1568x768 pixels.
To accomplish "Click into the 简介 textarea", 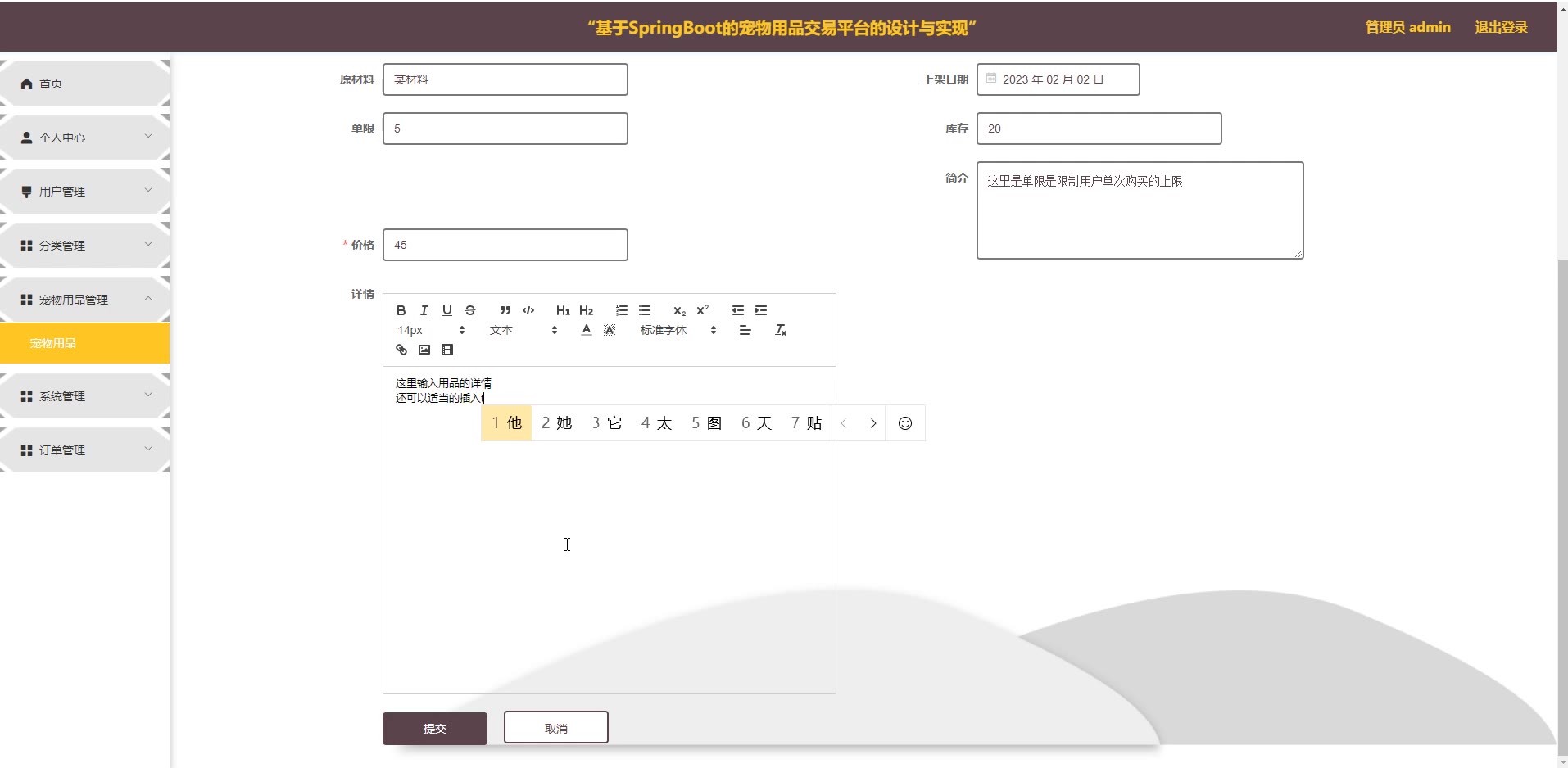I will (1140, 210).
